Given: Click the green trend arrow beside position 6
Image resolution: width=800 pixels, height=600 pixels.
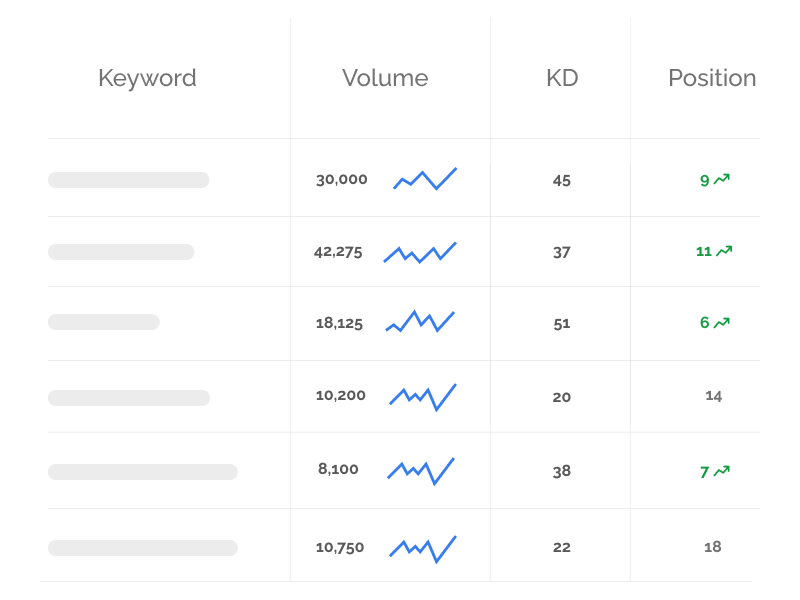Looking at the screenshot, I should coord(722,322).
